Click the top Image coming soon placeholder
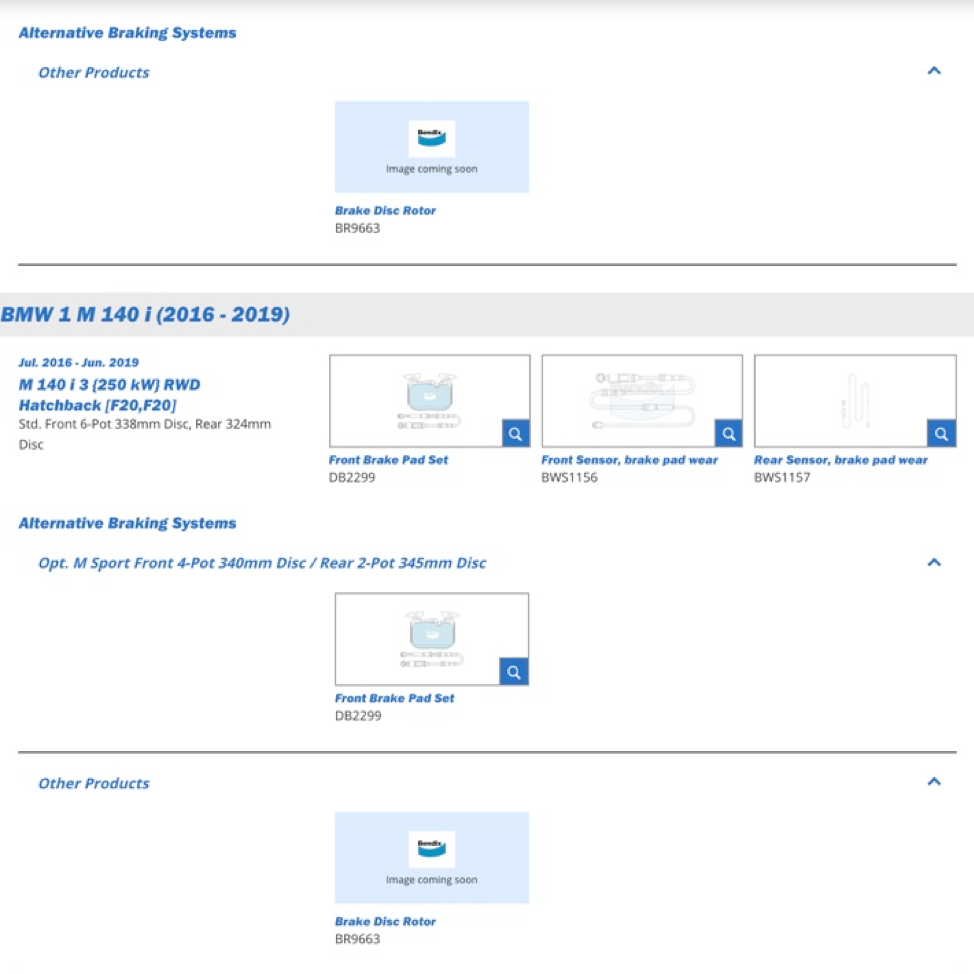Screen dimensions: 974x974 coord(432,147)
